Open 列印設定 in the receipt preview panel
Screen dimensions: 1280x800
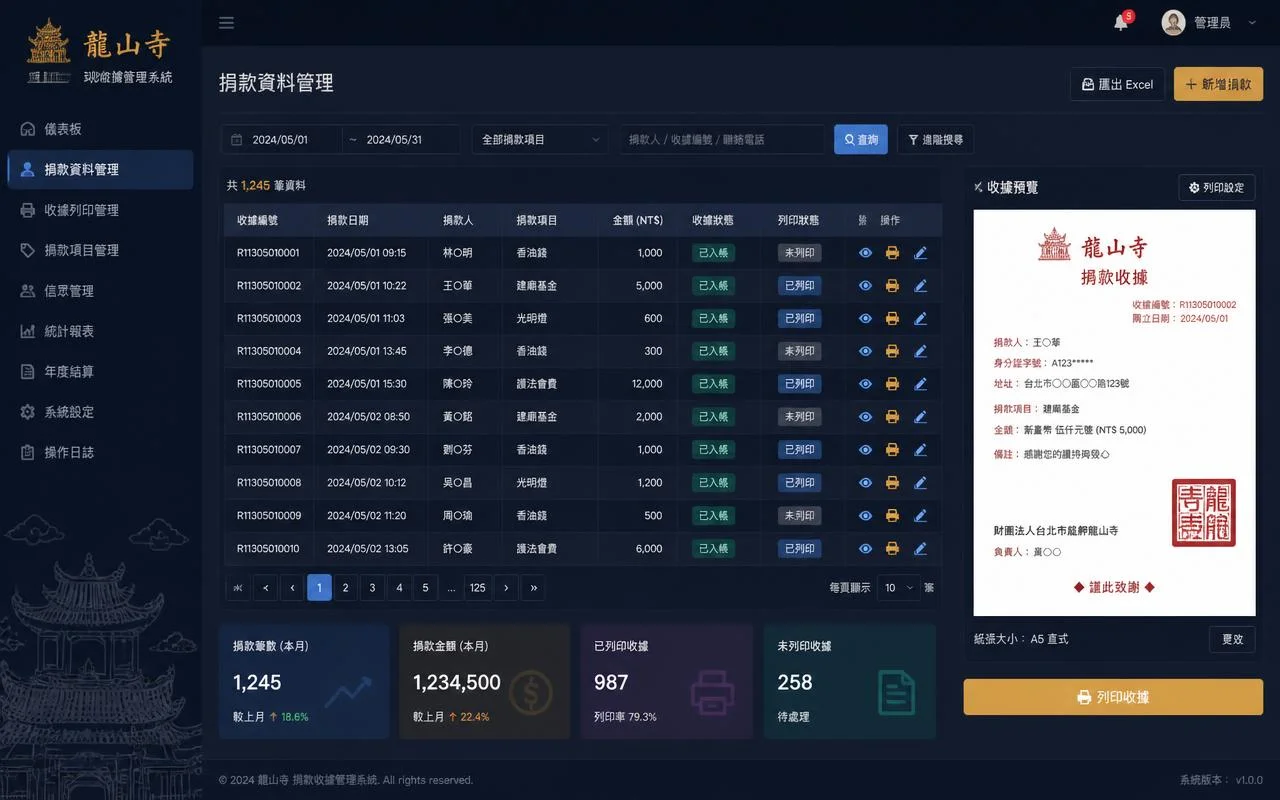pos(1216,187)
